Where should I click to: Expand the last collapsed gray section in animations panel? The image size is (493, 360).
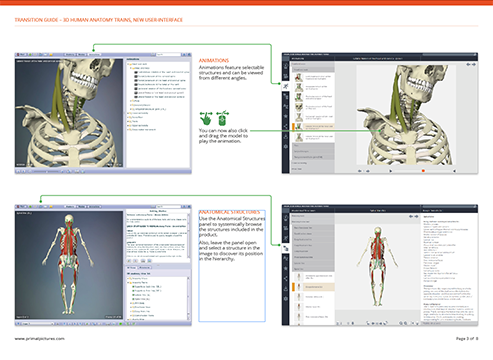point(313,169)
